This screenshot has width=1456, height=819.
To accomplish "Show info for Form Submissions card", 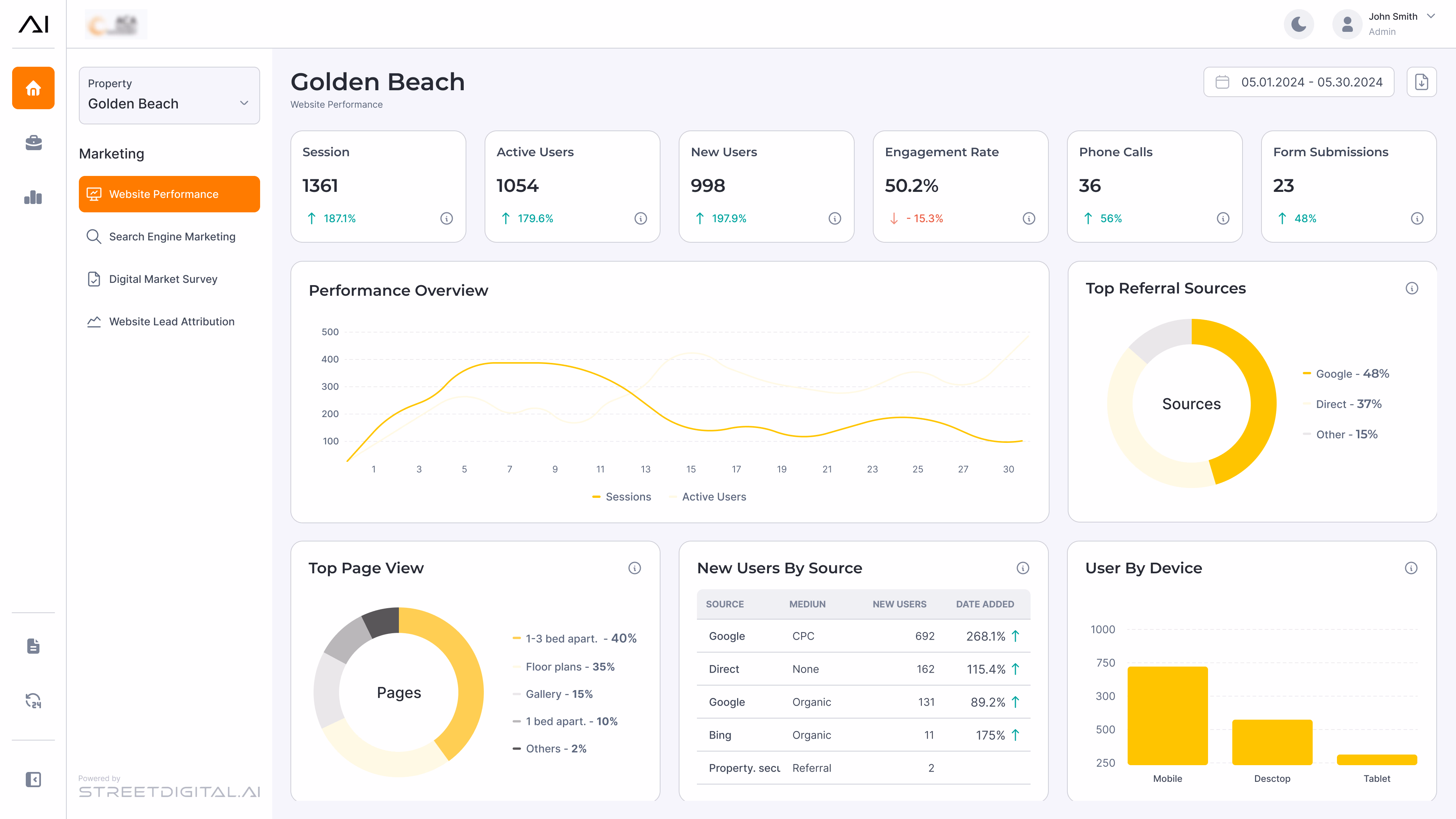I will [x=1417, y=218].
